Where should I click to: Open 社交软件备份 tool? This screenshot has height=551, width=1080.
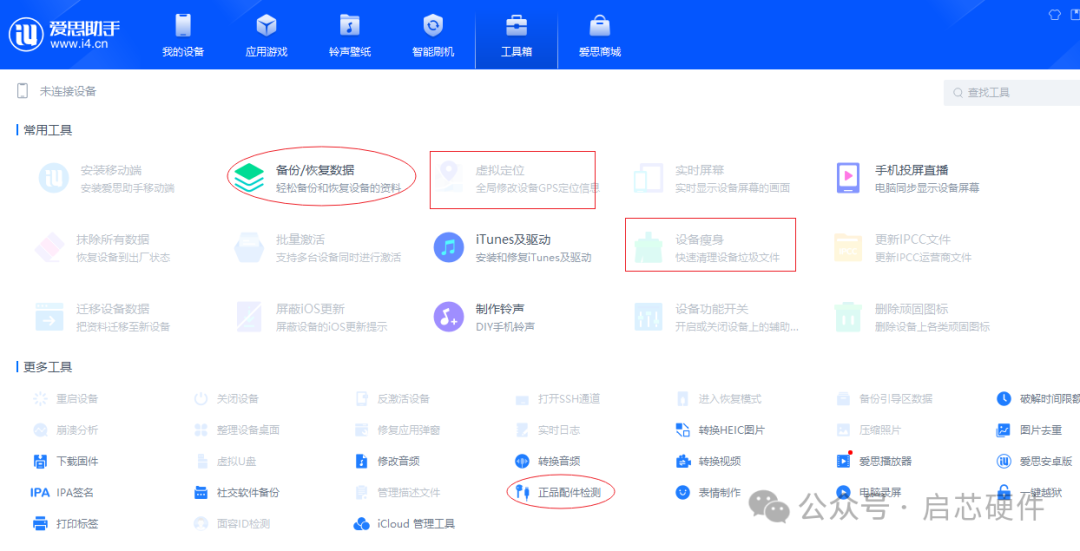[237, 492]
